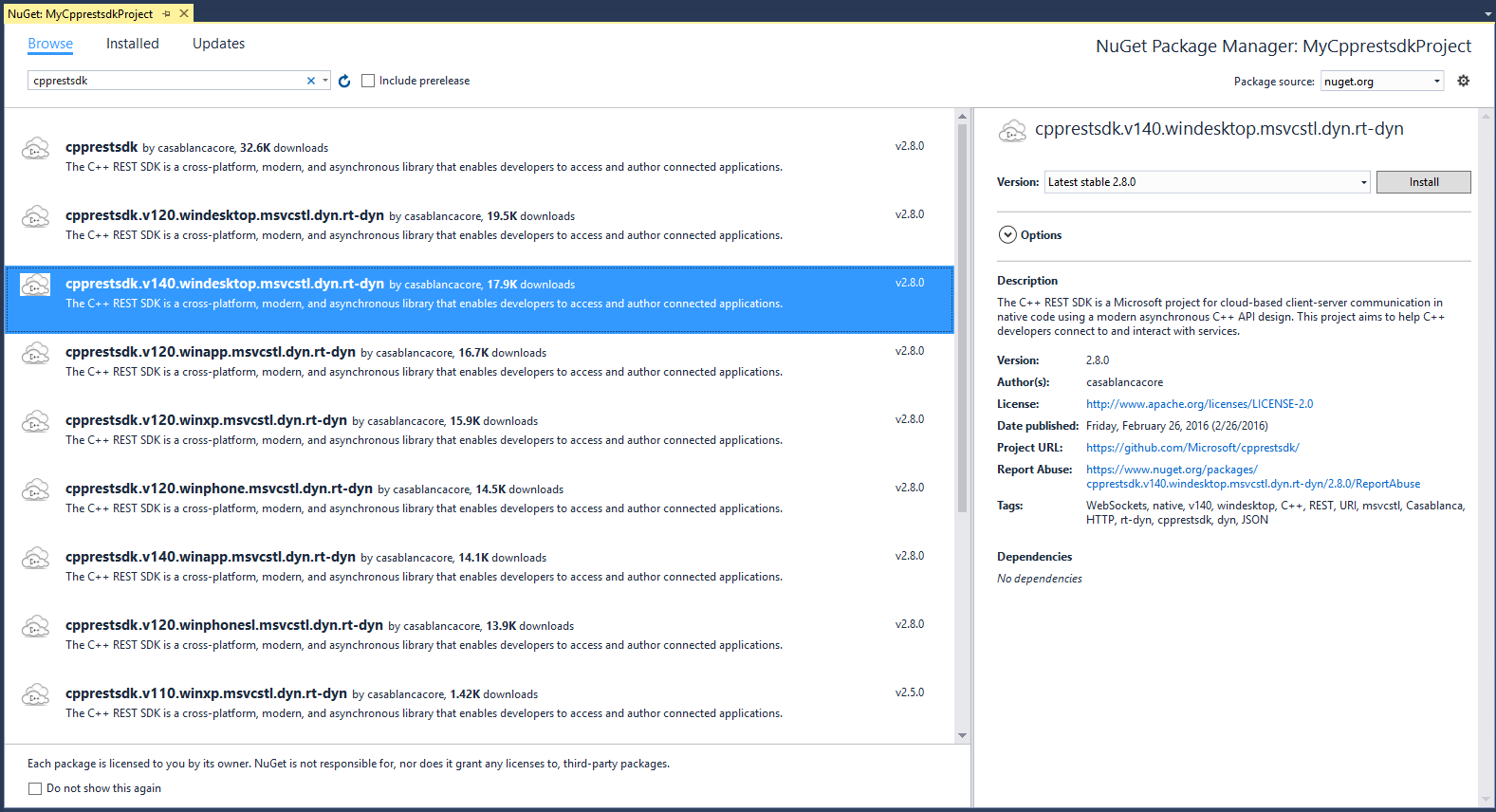Select cpprestsdk.v140.windesktop.msvcstl.dyn.rt-dyn in list
Viewport: 1496px width, 812px height.
pos(225,284)
